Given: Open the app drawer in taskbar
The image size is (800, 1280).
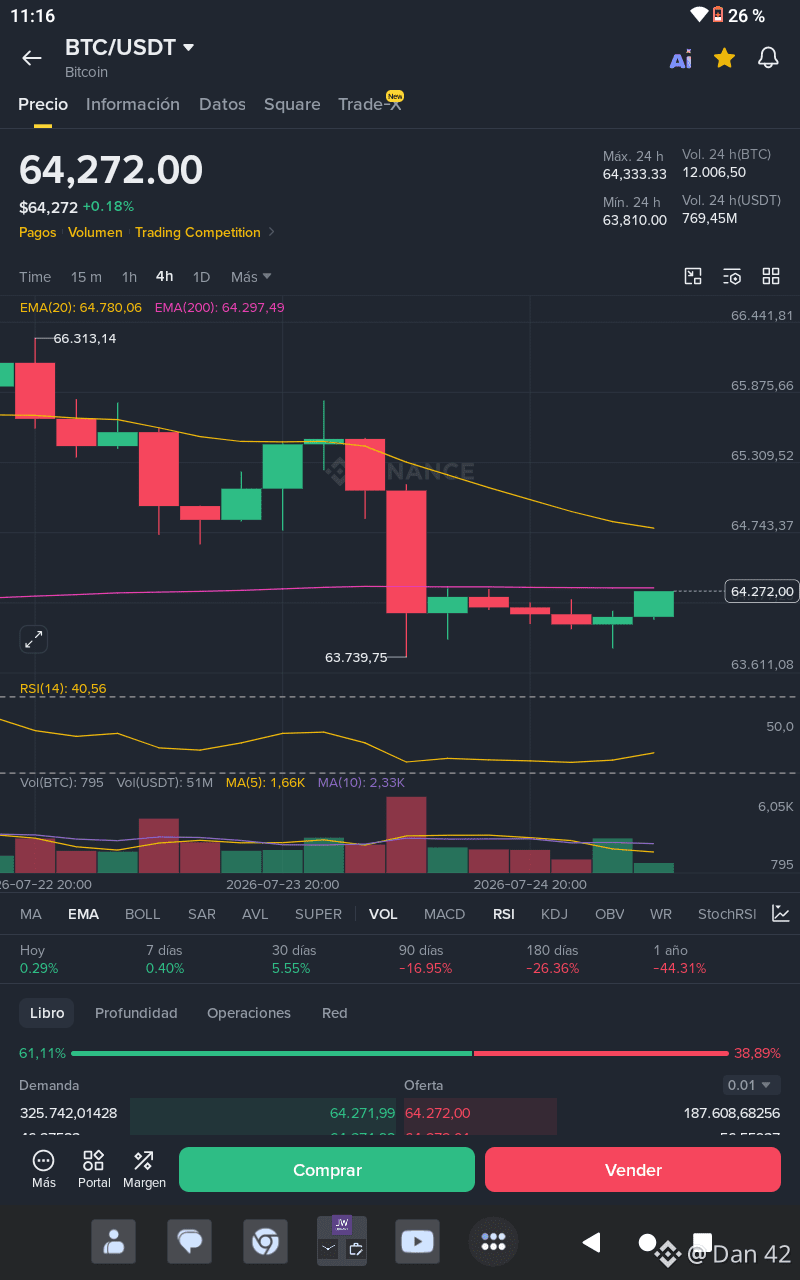Looking at the screenshot, I should pyautogui.click(x=493, y=1242).
